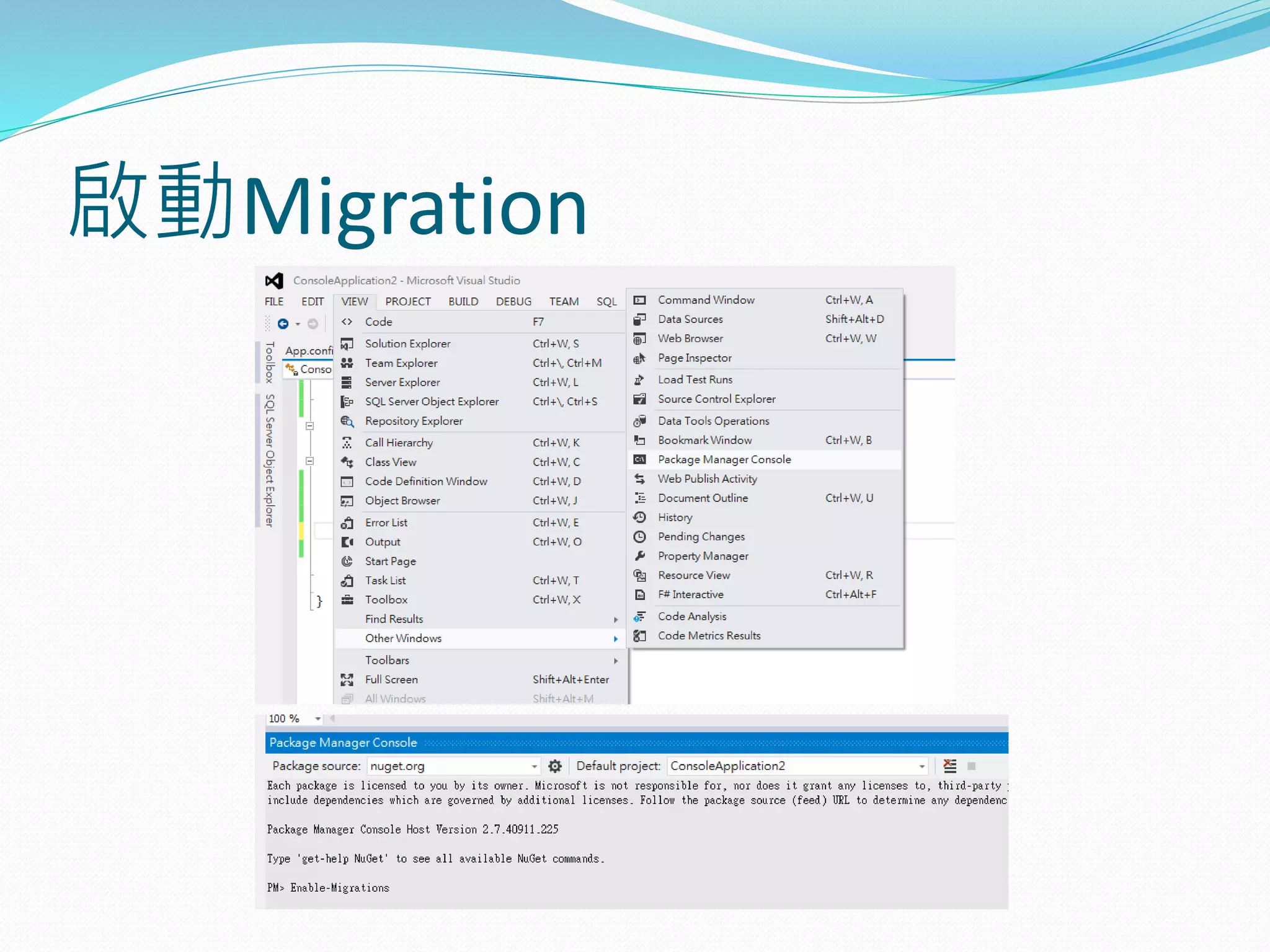Click the Package Manager Console icon in the submenu
Image resolution: width=1270 pixels, height=952 pixels.
[640, 459]
